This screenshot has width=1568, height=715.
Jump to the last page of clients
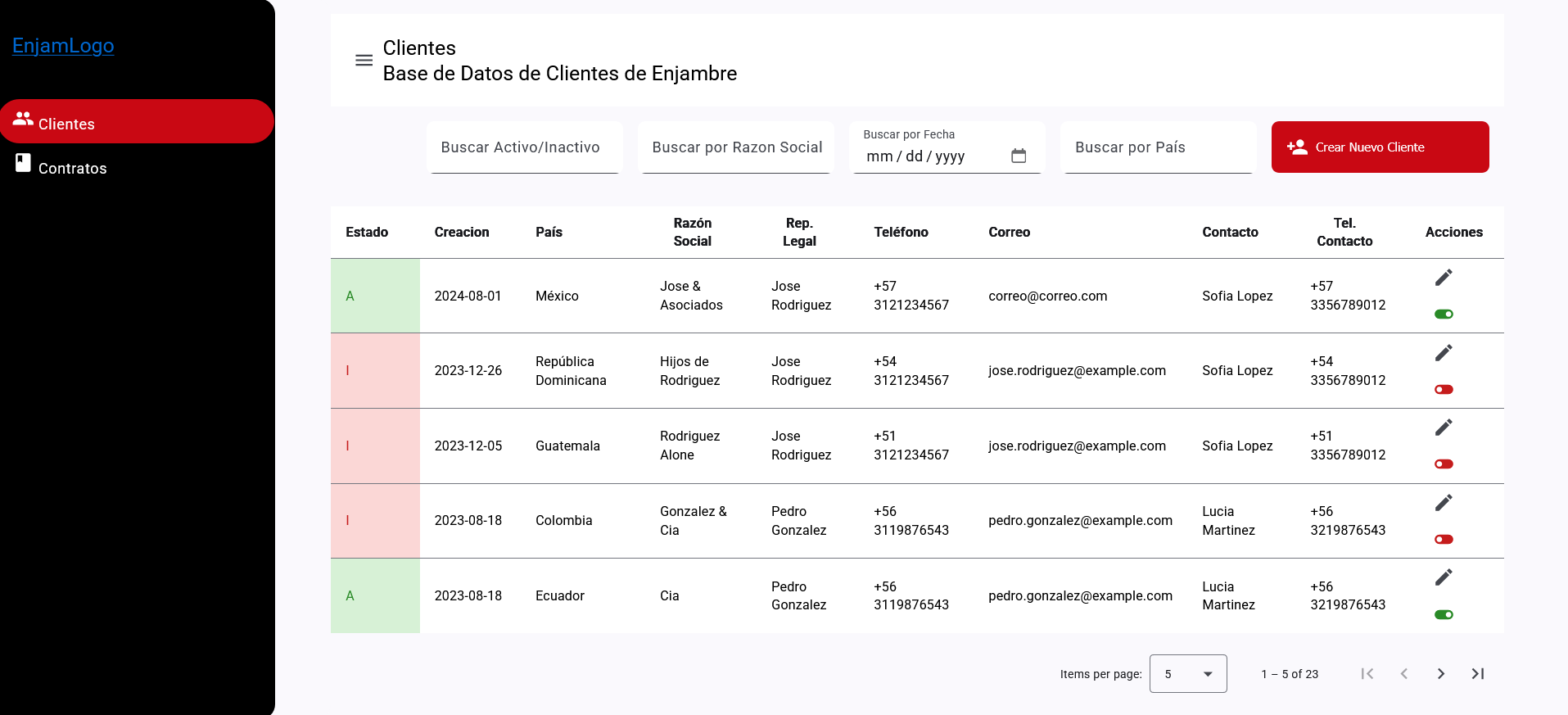point(1477,674)
